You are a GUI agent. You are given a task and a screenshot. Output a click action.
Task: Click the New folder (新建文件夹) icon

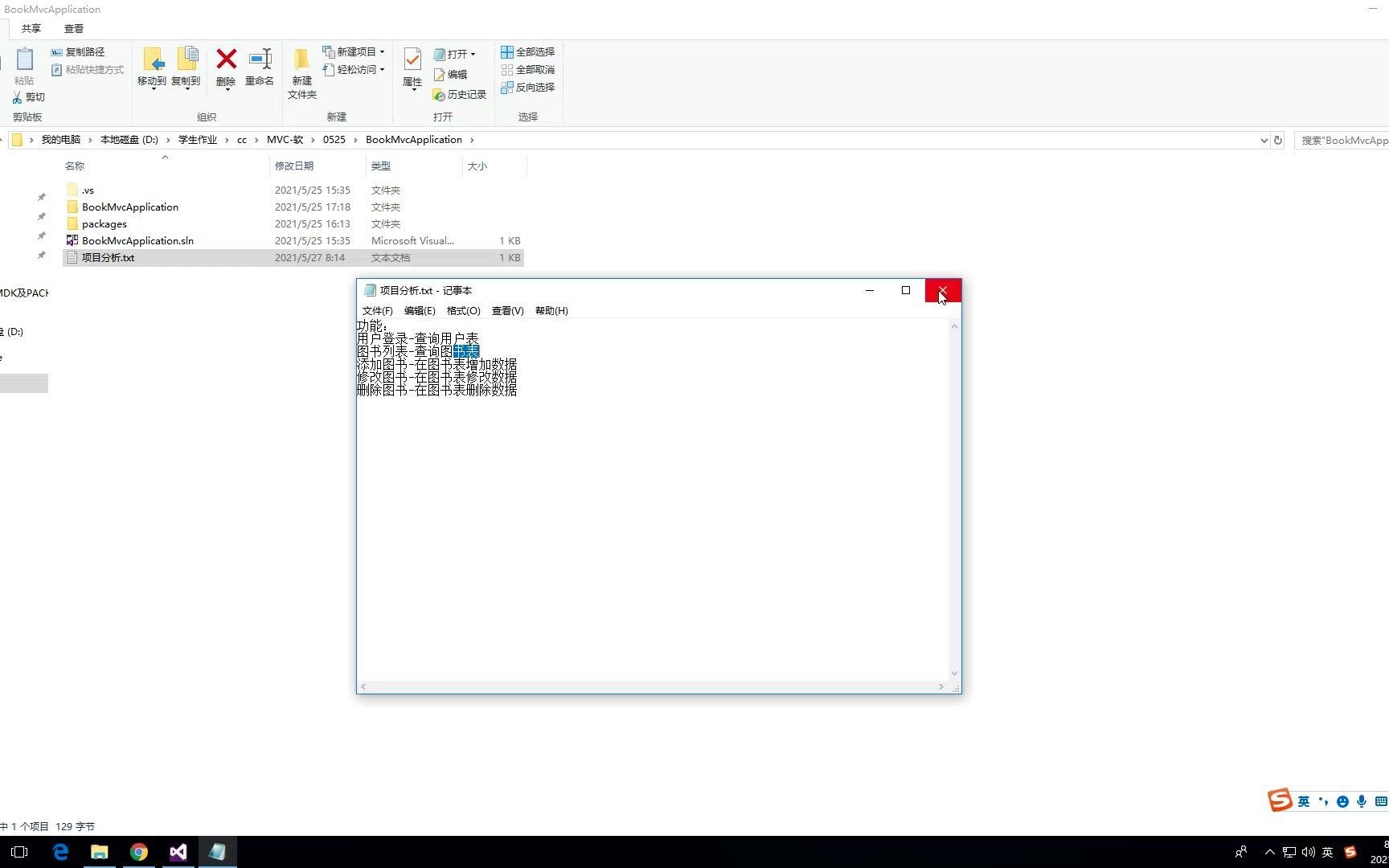(x=302, y=73)
